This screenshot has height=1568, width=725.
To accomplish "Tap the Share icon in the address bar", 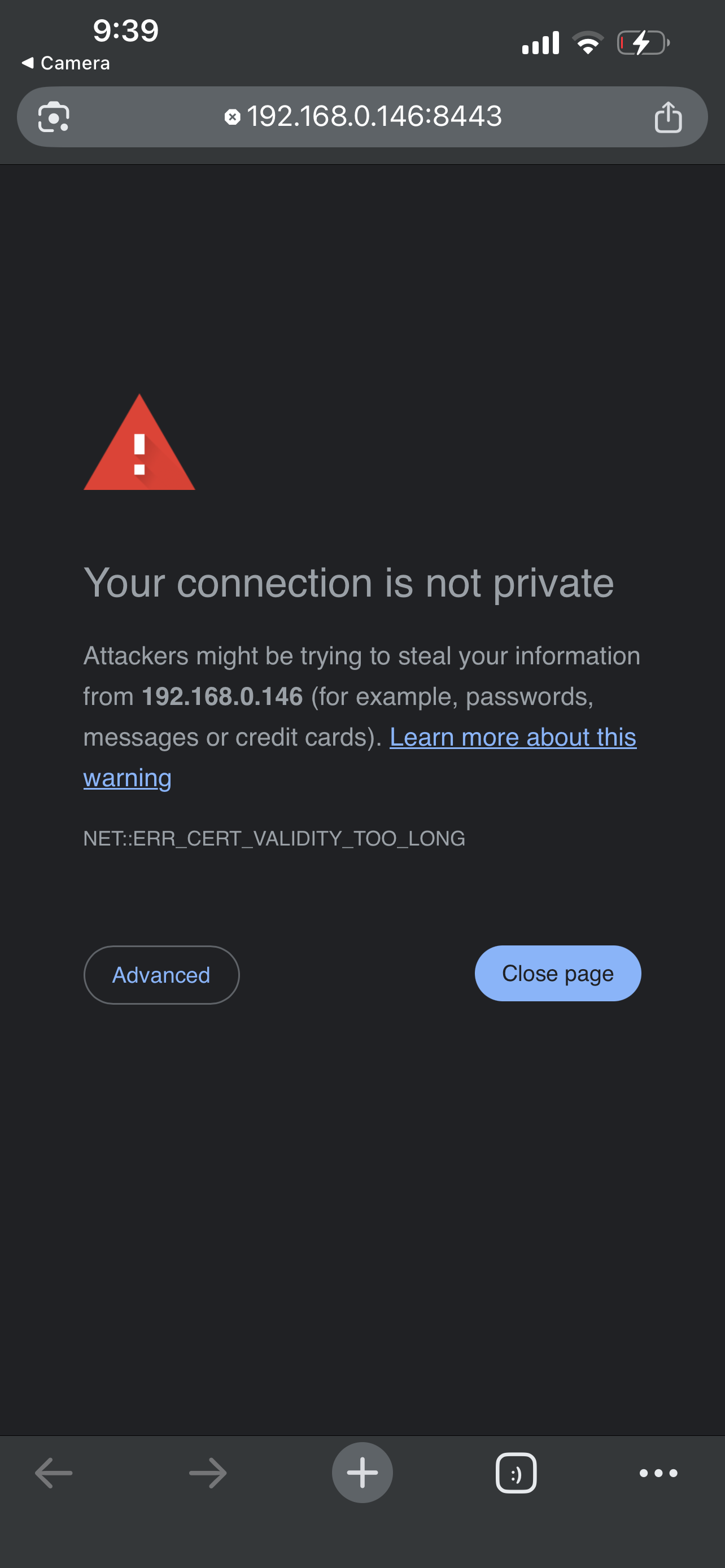I will 669,117.
